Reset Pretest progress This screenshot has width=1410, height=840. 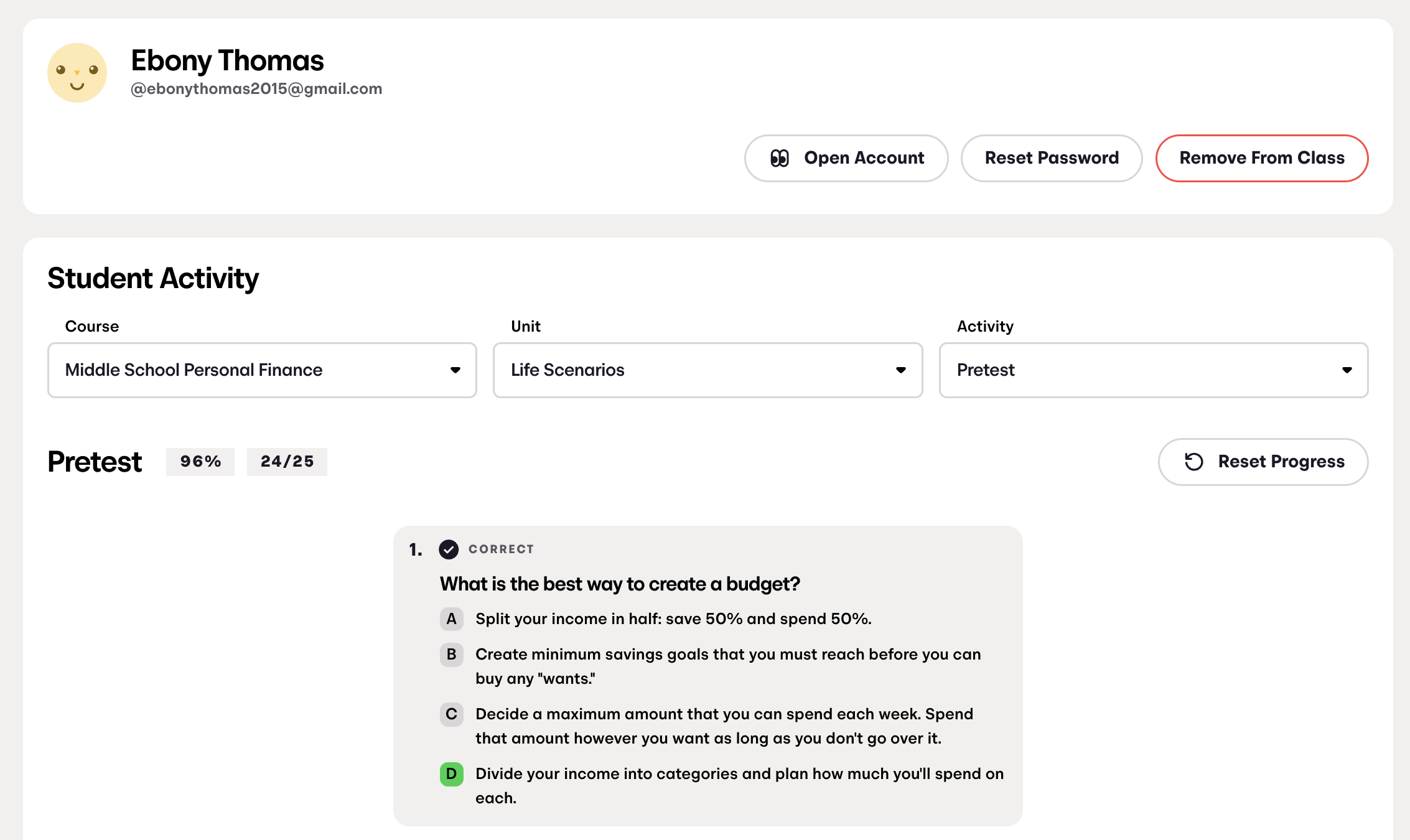(x=1263, y=462)
